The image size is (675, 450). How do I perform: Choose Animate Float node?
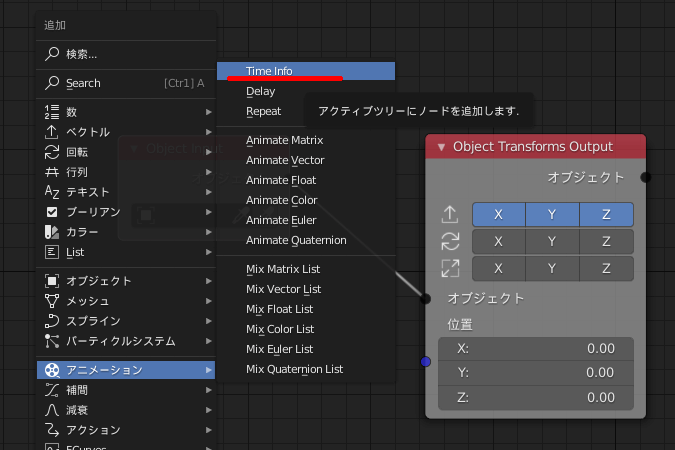pos(306,180)
